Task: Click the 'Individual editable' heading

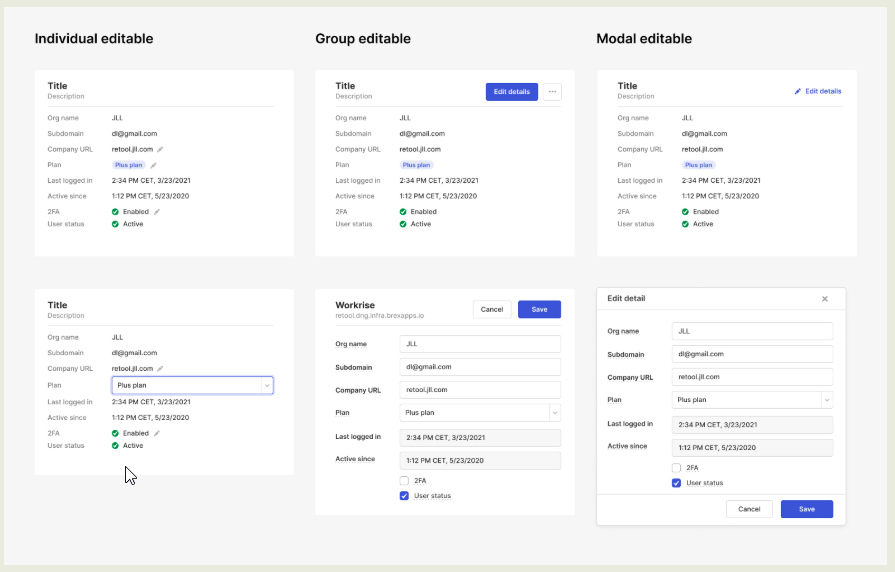Action: [94, 39]
